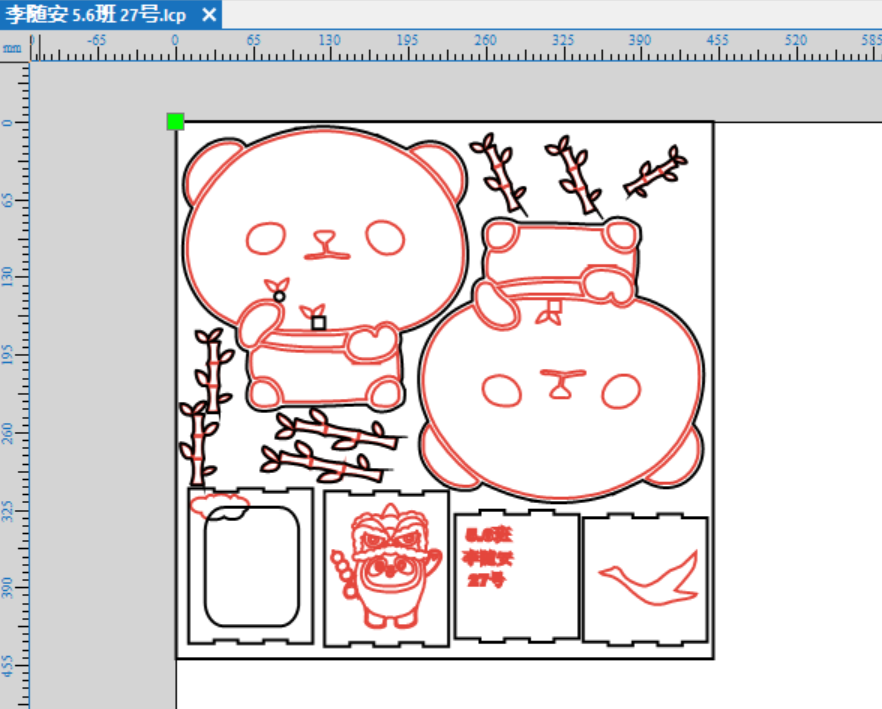Select the red cloud shape above rounded rectangle
Viewport: 882px width, 709px height.
(219, 503)
